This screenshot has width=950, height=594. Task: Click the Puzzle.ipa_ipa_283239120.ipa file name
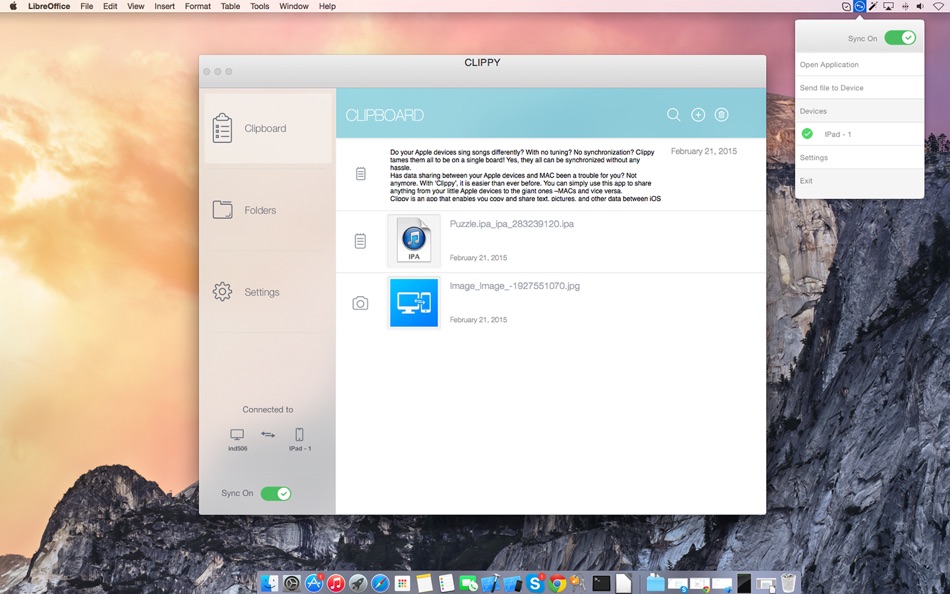(x=511, y=224)
